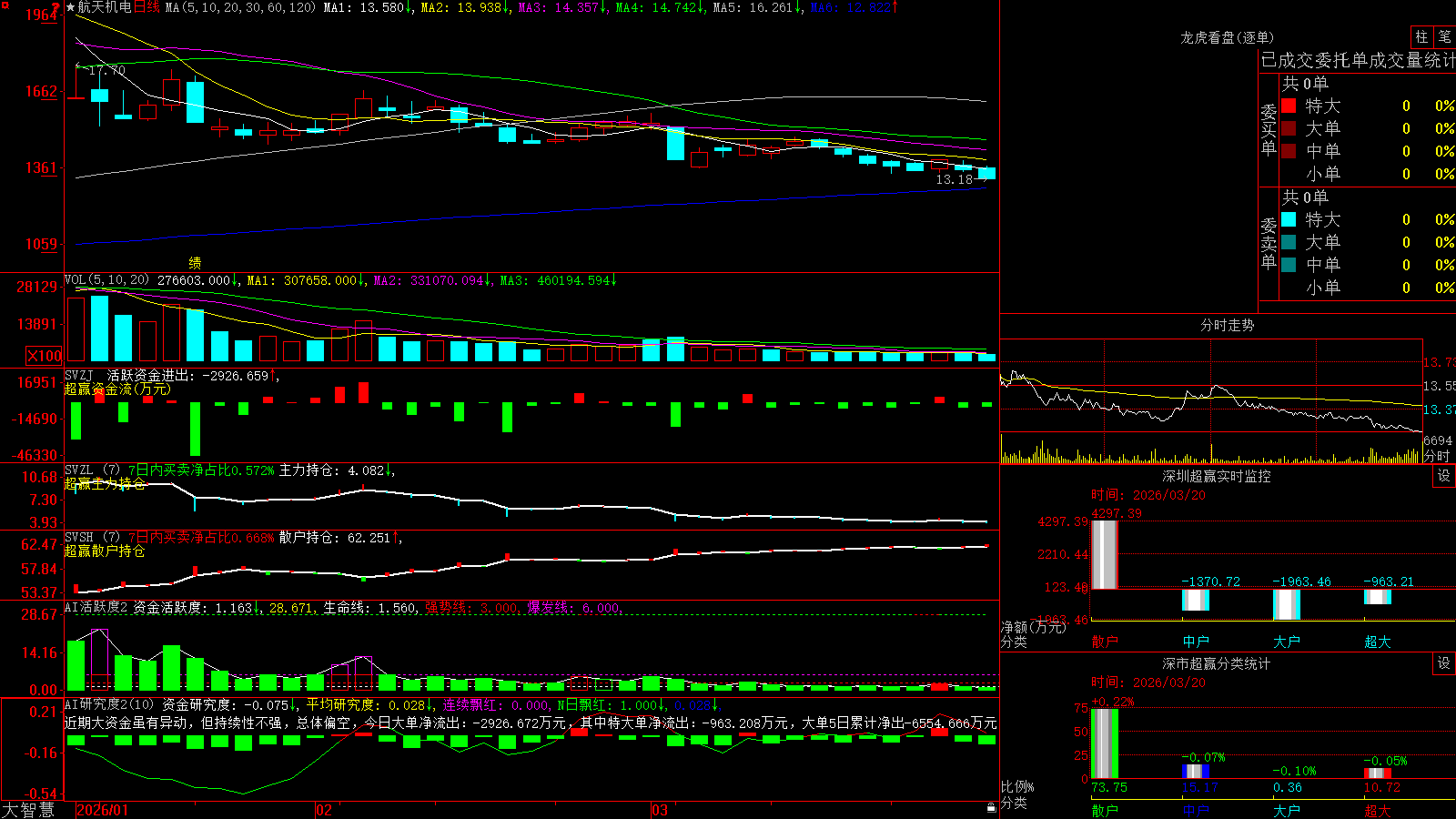Click the 散户持仓: 62.251 value
Viewport: 1456px width, 819px height.
click(x=335, y=538)
